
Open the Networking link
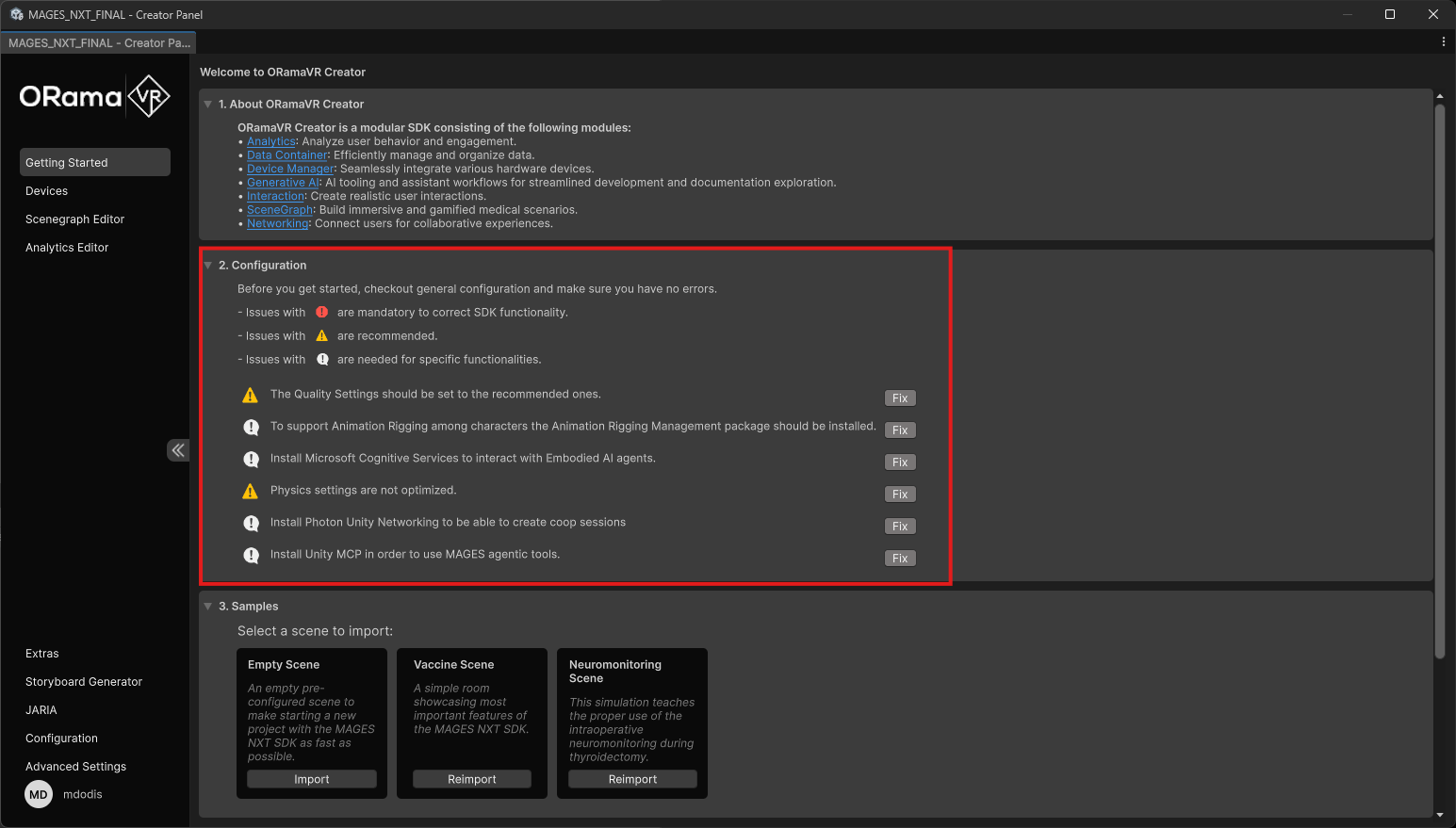click(278, 223)
